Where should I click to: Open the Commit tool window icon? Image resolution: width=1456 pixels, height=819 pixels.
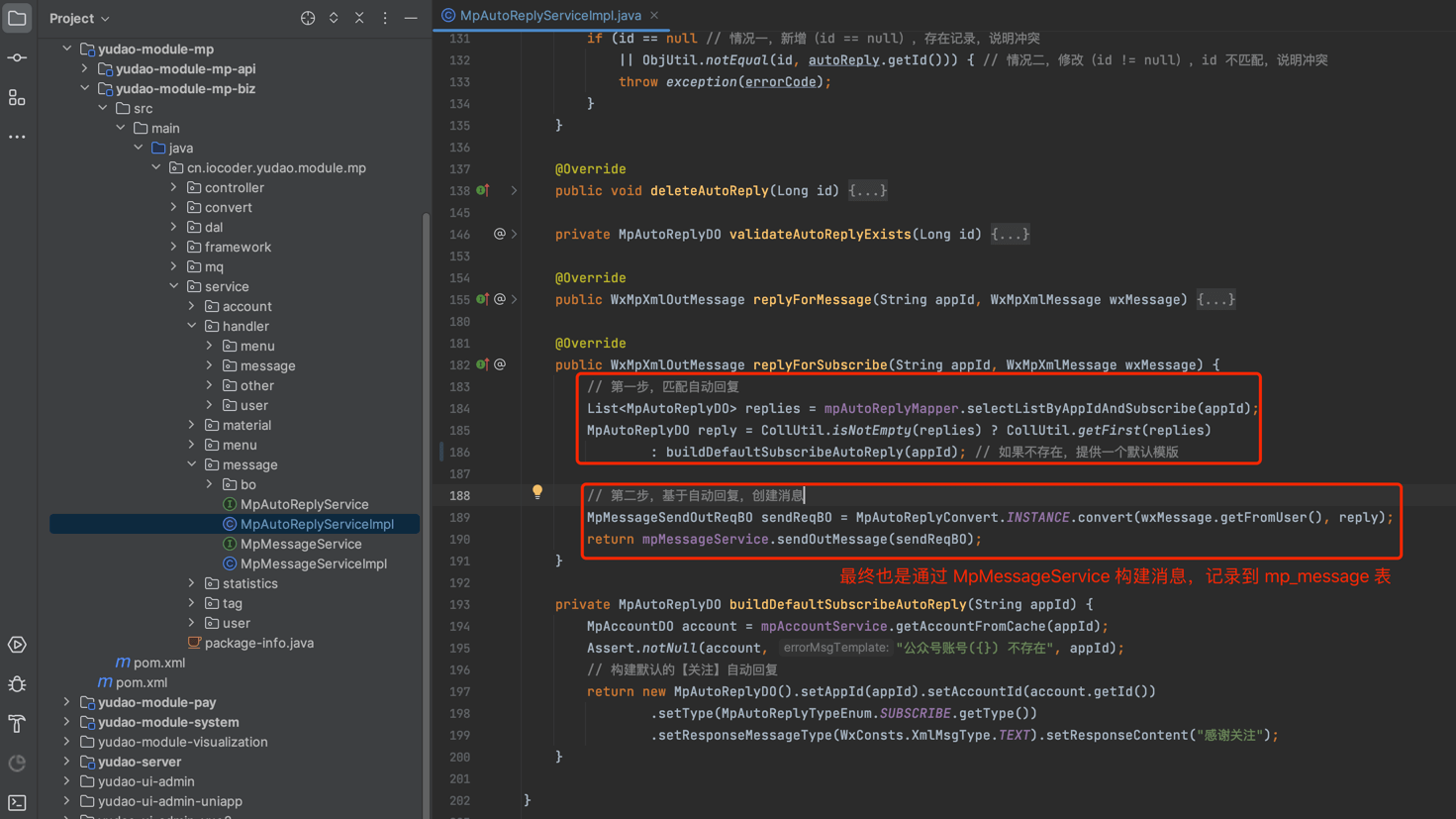pyautogui.click(x=17, y=58)
